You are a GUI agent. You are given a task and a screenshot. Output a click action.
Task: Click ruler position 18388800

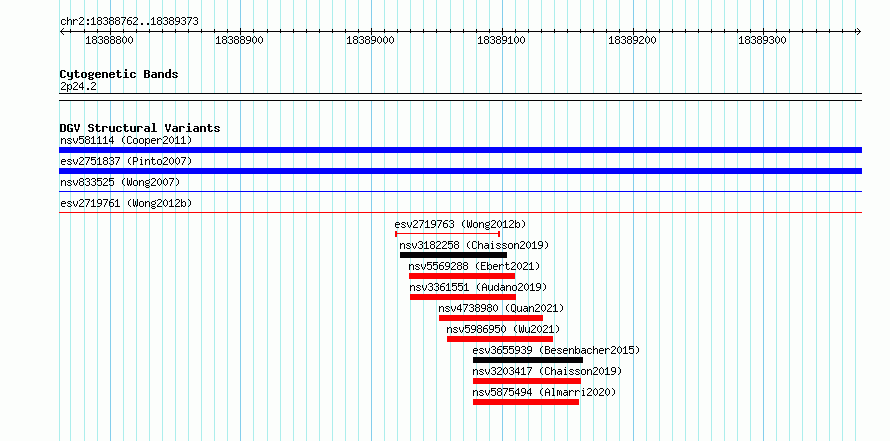point(109,40)
